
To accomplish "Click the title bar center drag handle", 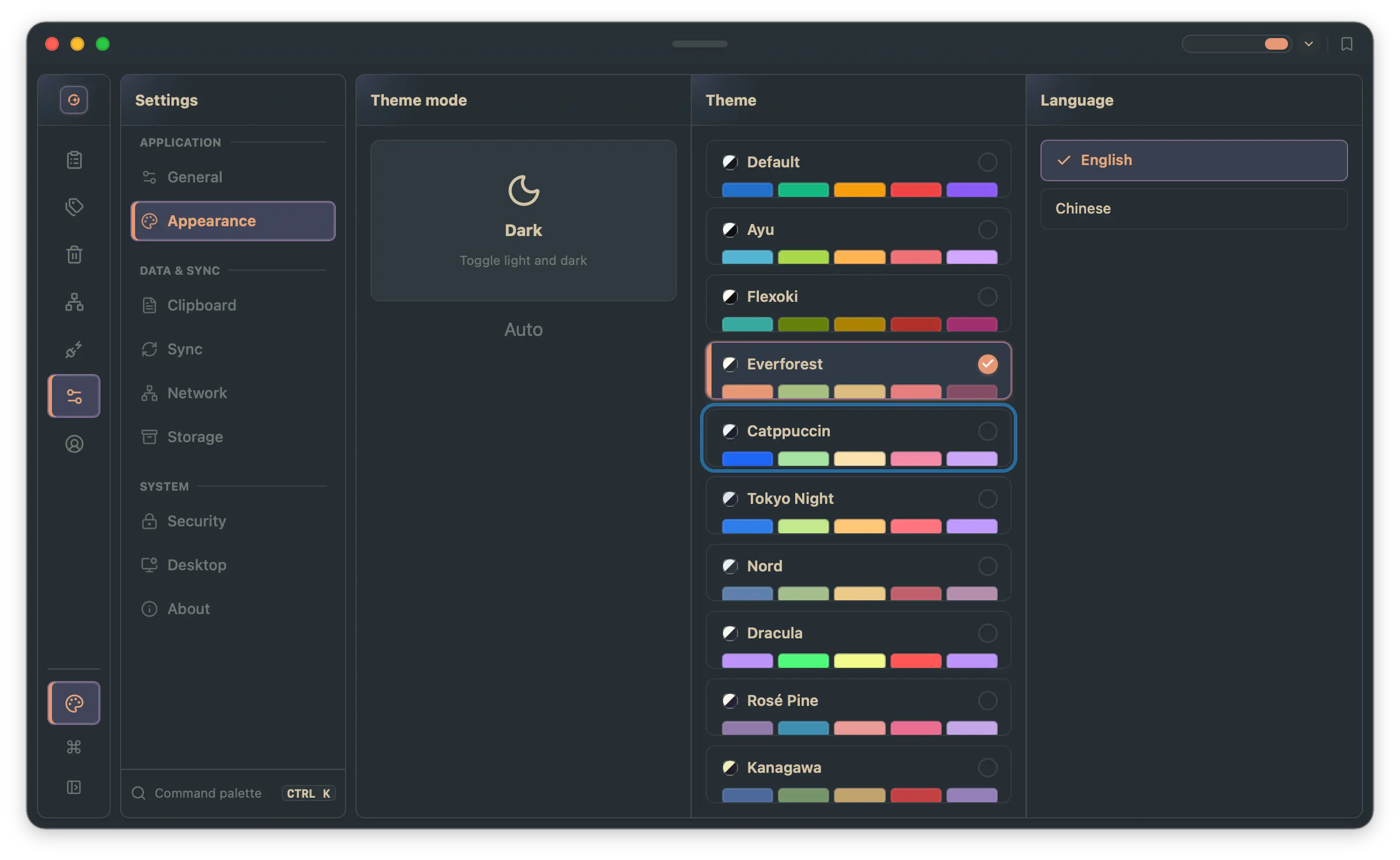I will pyautogui.click(x=699, y=44).
